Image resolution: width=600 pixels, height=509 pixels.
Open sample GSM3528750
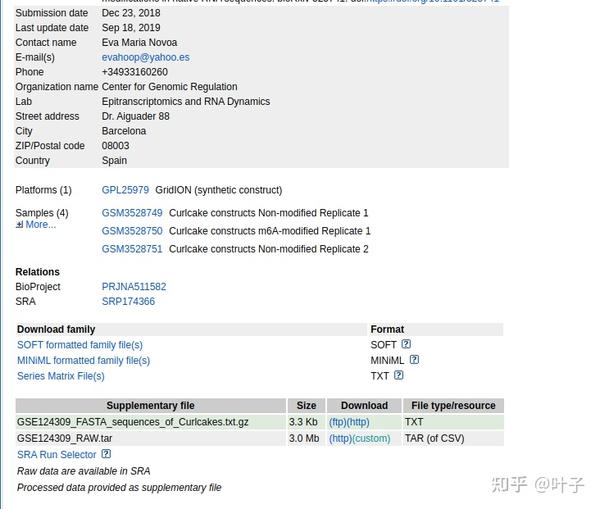132,231
